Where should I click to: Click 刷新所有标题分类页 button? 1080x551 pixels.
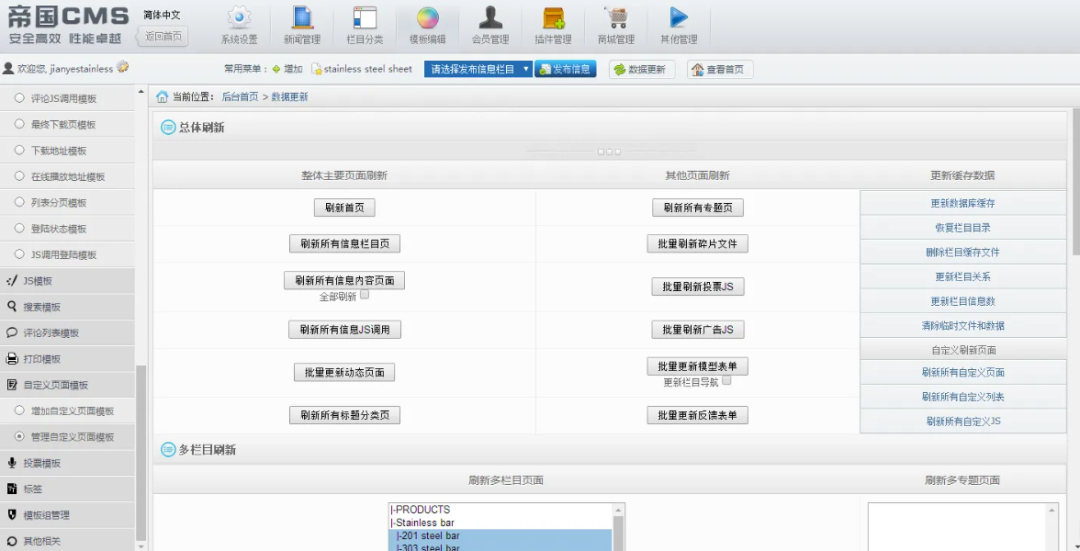click(344, 415)
